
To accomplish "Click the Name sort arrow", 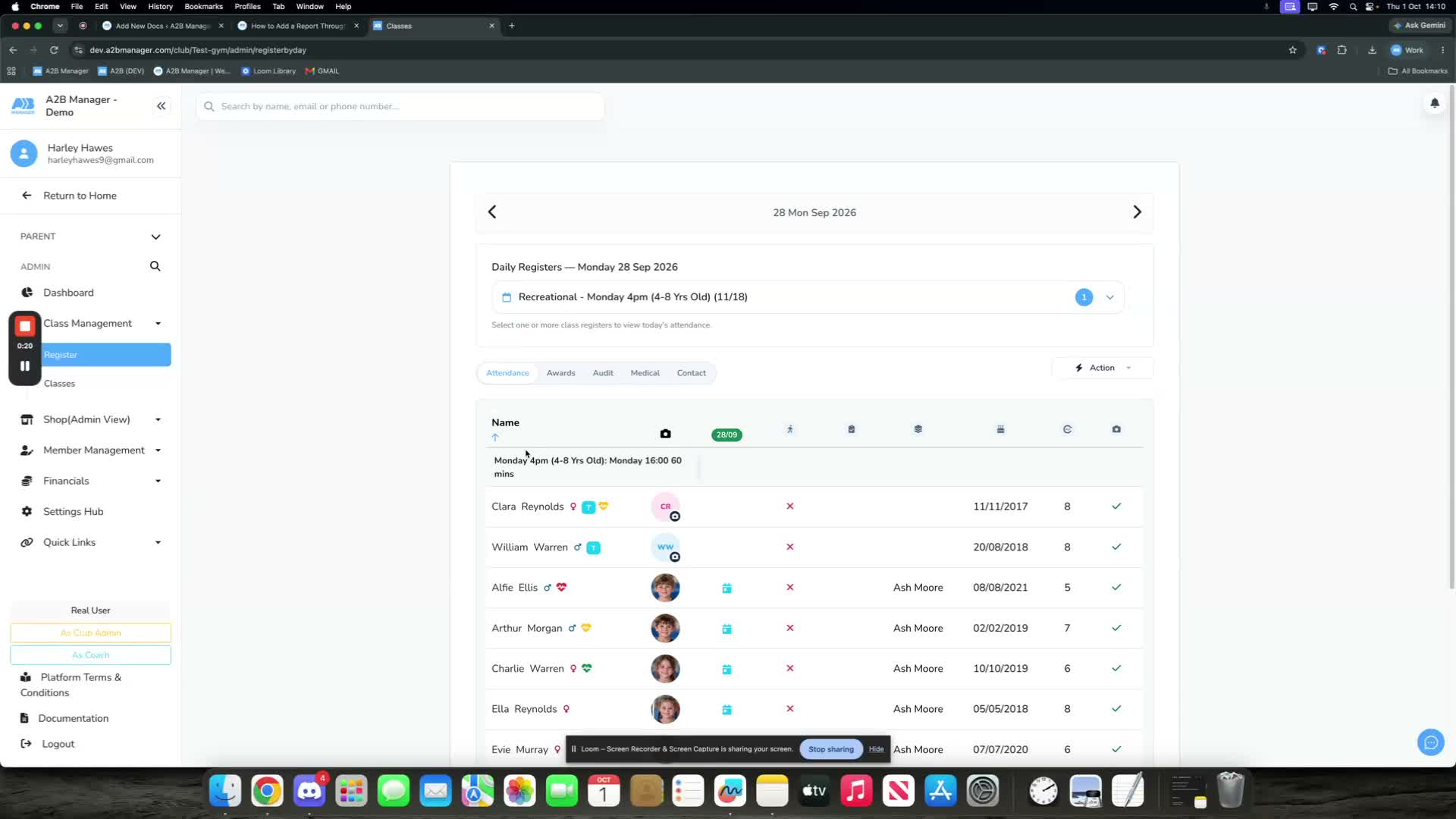I will tap(495, 438).
